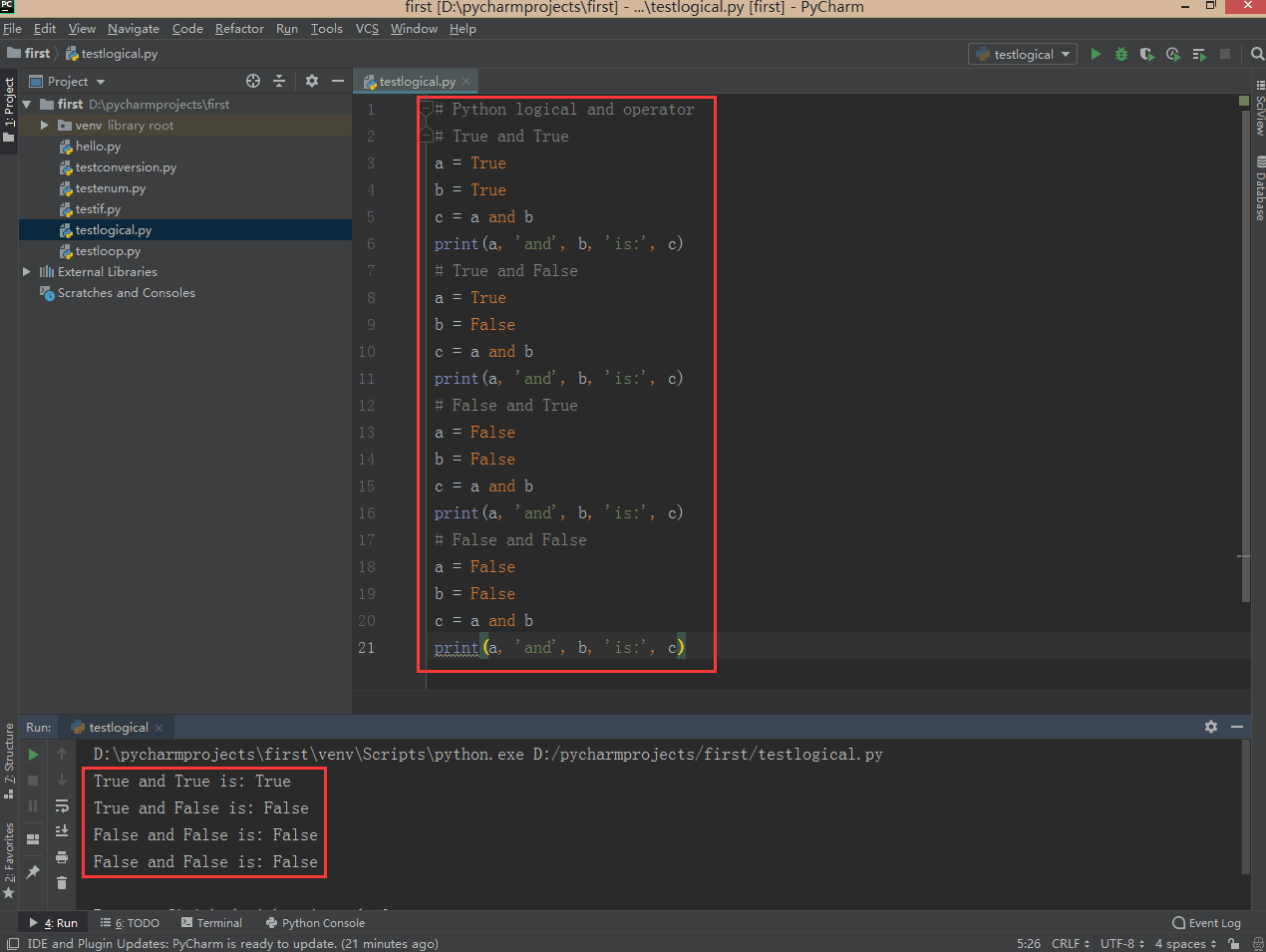Click the Stop square in Run panel
Viewport: 1266px width, 952px height.
33,780
